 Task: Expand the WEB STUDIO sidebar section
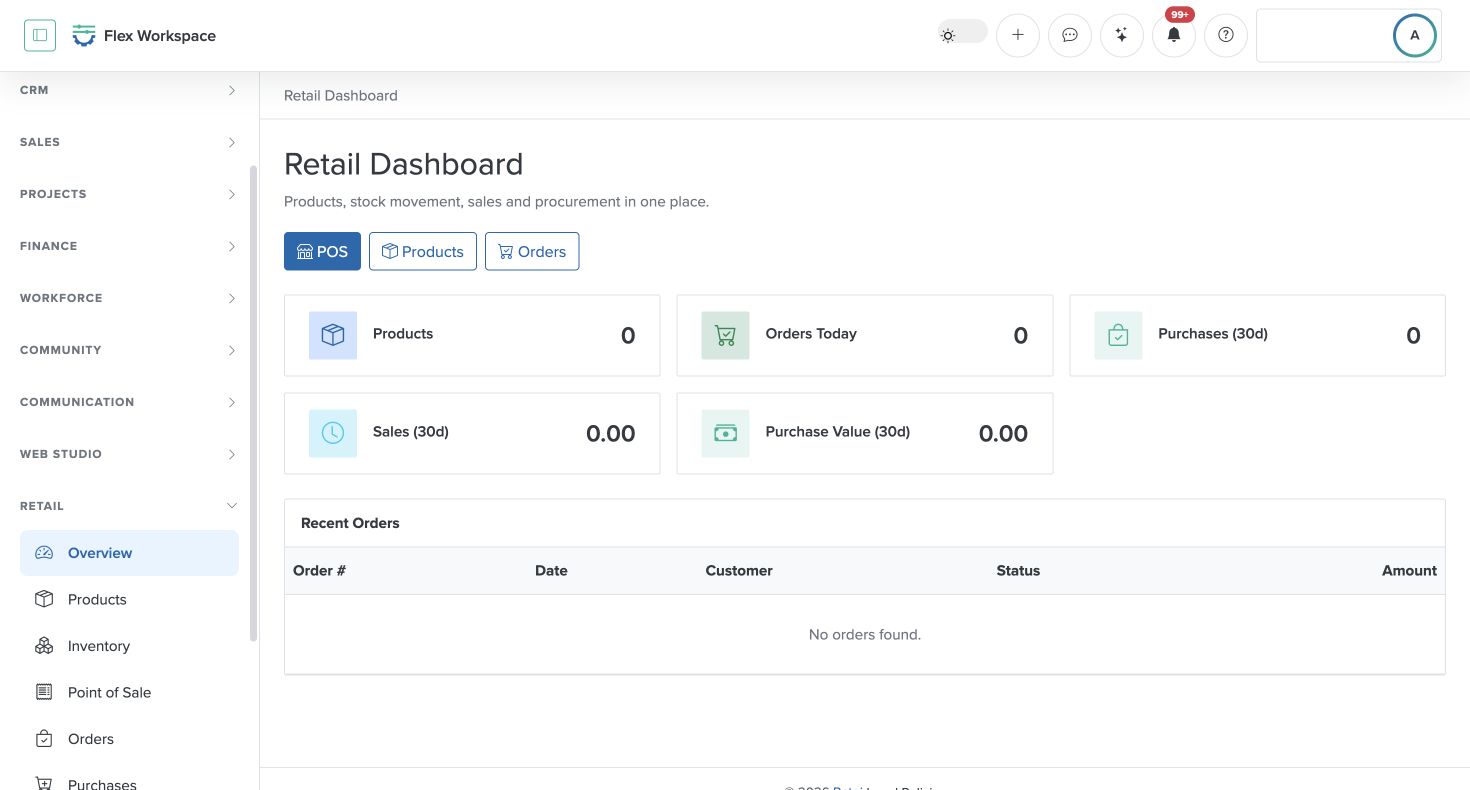click(x=129, y=454)
